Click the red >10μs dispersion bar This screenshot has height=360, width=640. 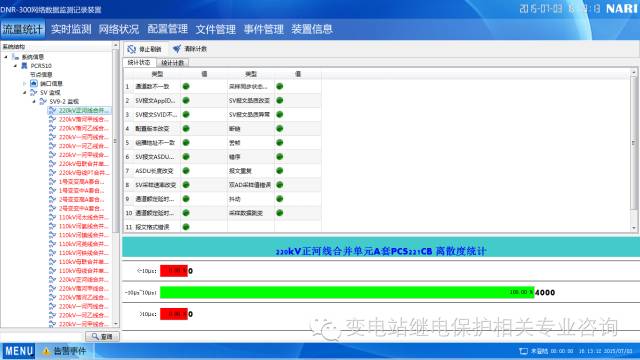coord(174,314)
